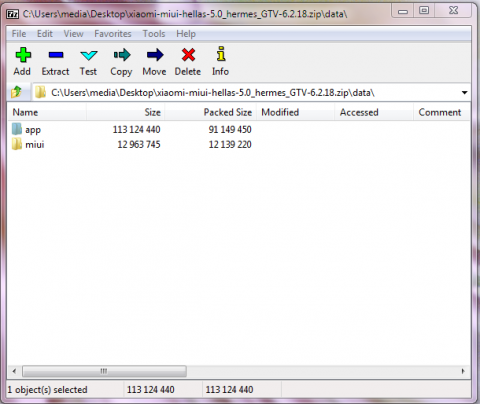Select the Copy toolbar icon
The width and height of the screenshot is (480, 404).
[x=122, y=55]
